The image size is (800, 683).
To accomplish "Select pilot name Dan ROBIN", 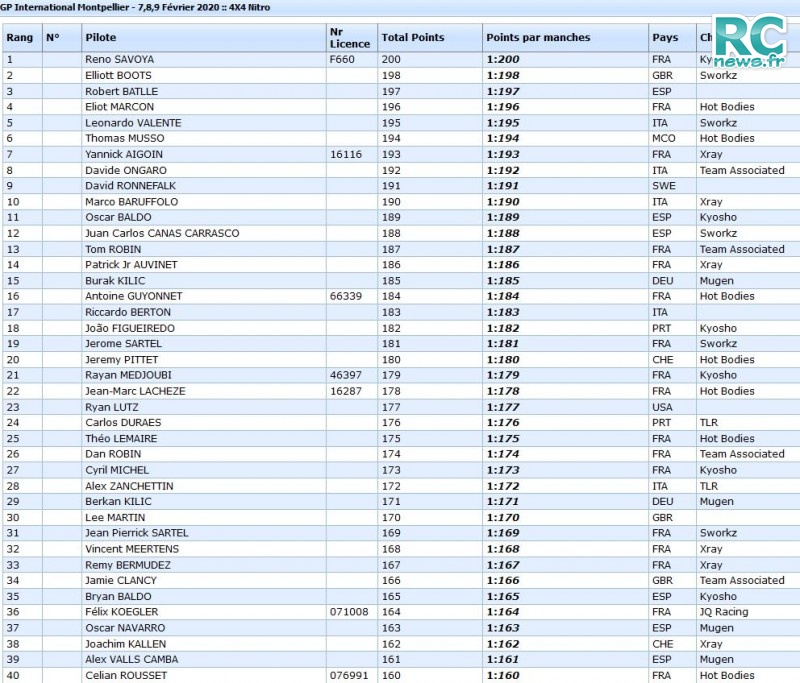I will pyautogui.click(x=113, y=454).
